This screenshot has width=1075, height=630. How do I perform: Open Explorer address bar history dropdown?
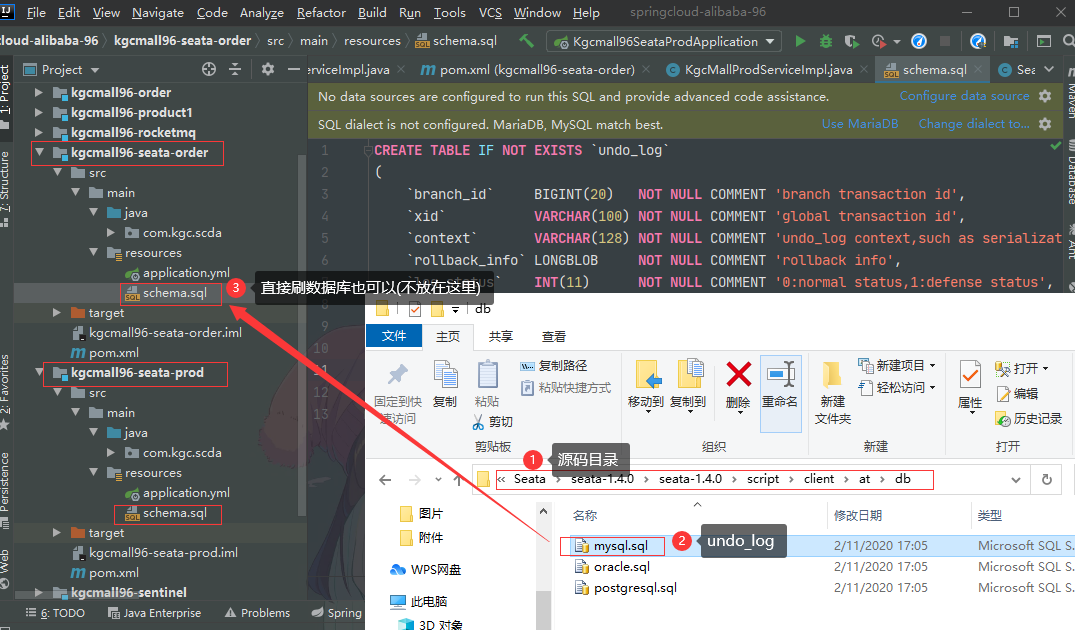coord(1015,480)
